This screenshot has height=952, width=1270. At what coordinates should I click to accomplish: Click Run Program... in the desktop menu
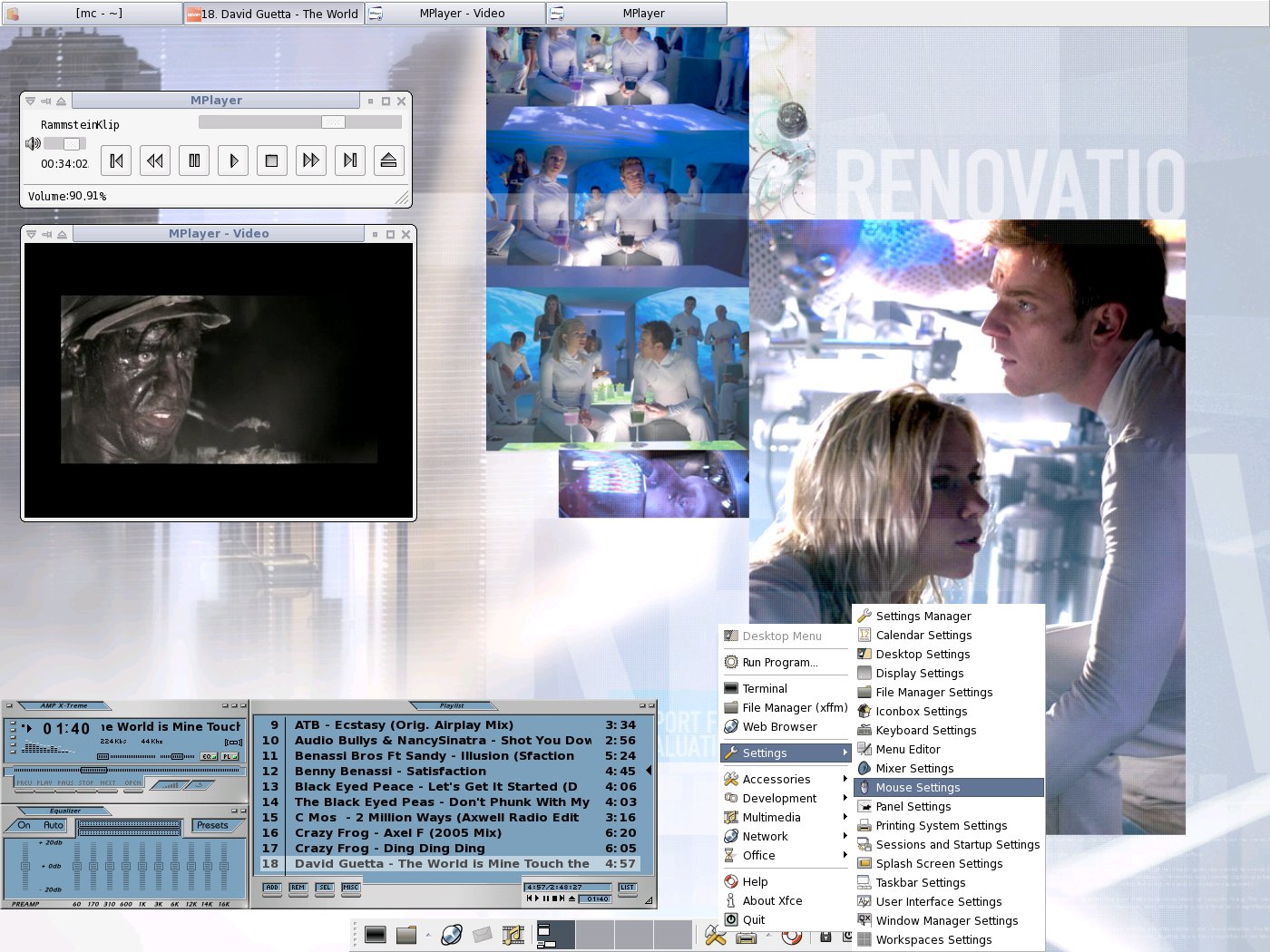(x=786, y=663)
